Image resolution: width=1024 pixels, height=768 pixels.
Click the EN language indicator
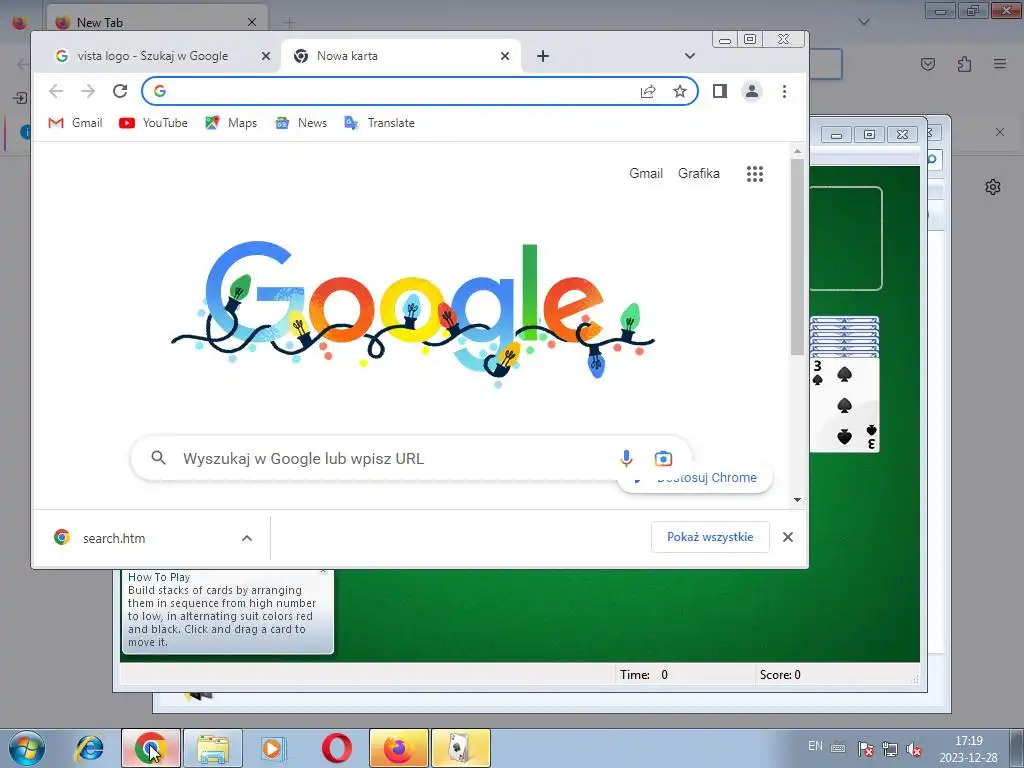(815, 746)
